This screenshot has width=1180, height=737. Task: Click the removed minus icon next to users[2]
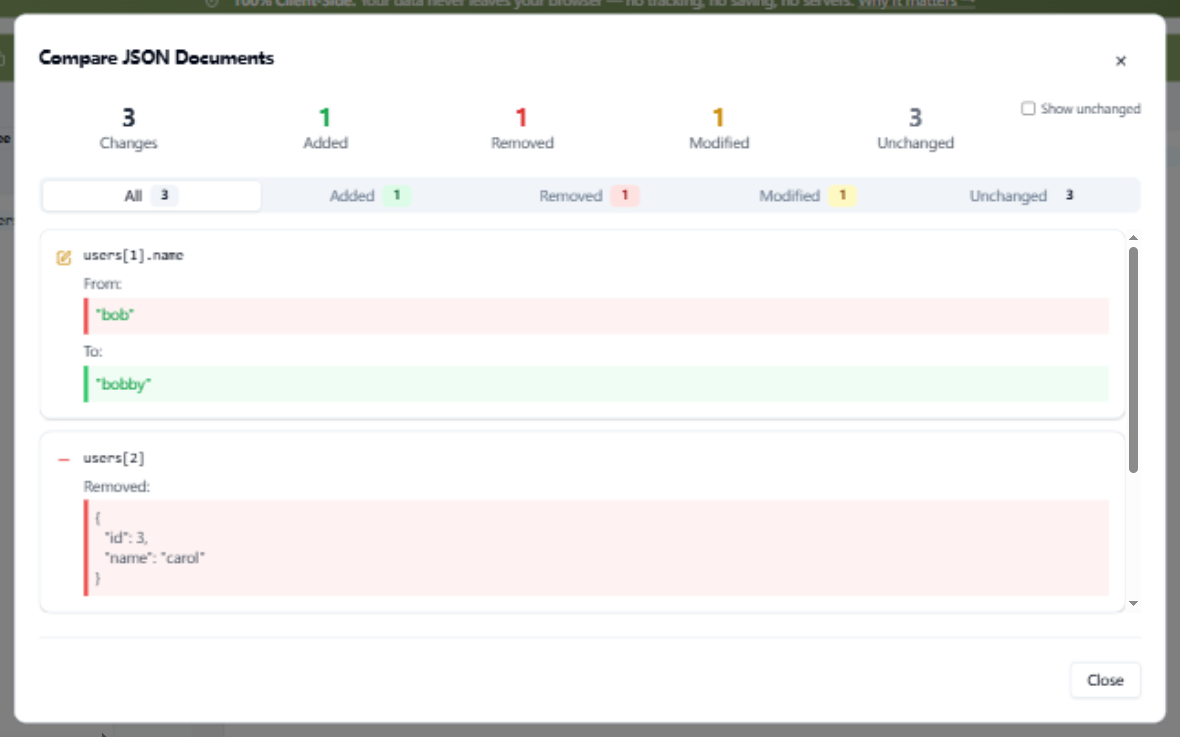[63, 459]
